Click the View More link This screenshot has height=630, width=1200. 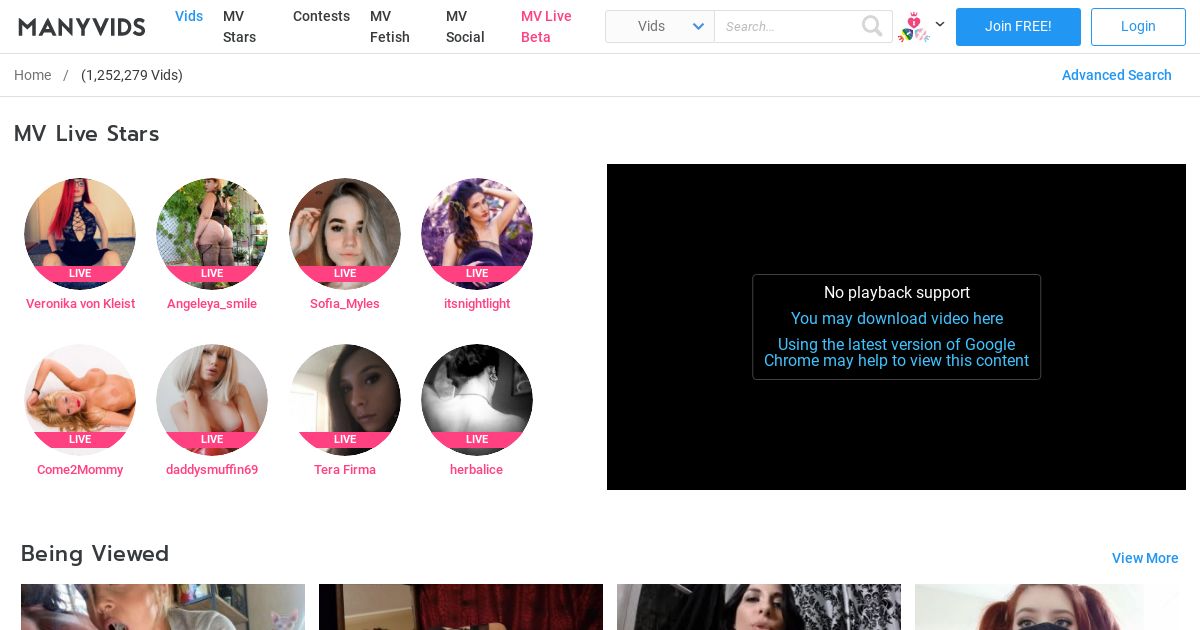pos(1145,558)
